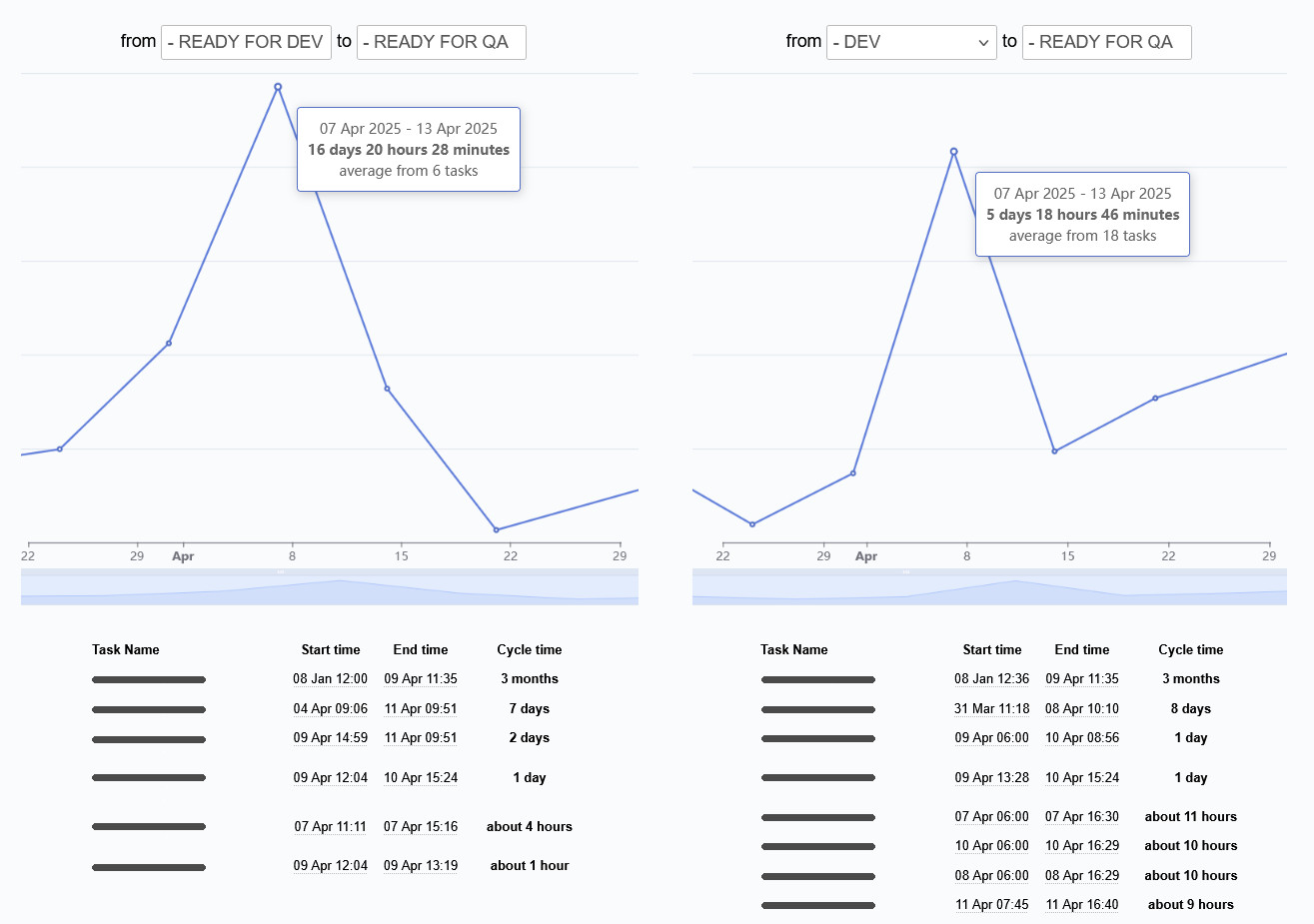Click the timeline range selector under the left chart

329,586
